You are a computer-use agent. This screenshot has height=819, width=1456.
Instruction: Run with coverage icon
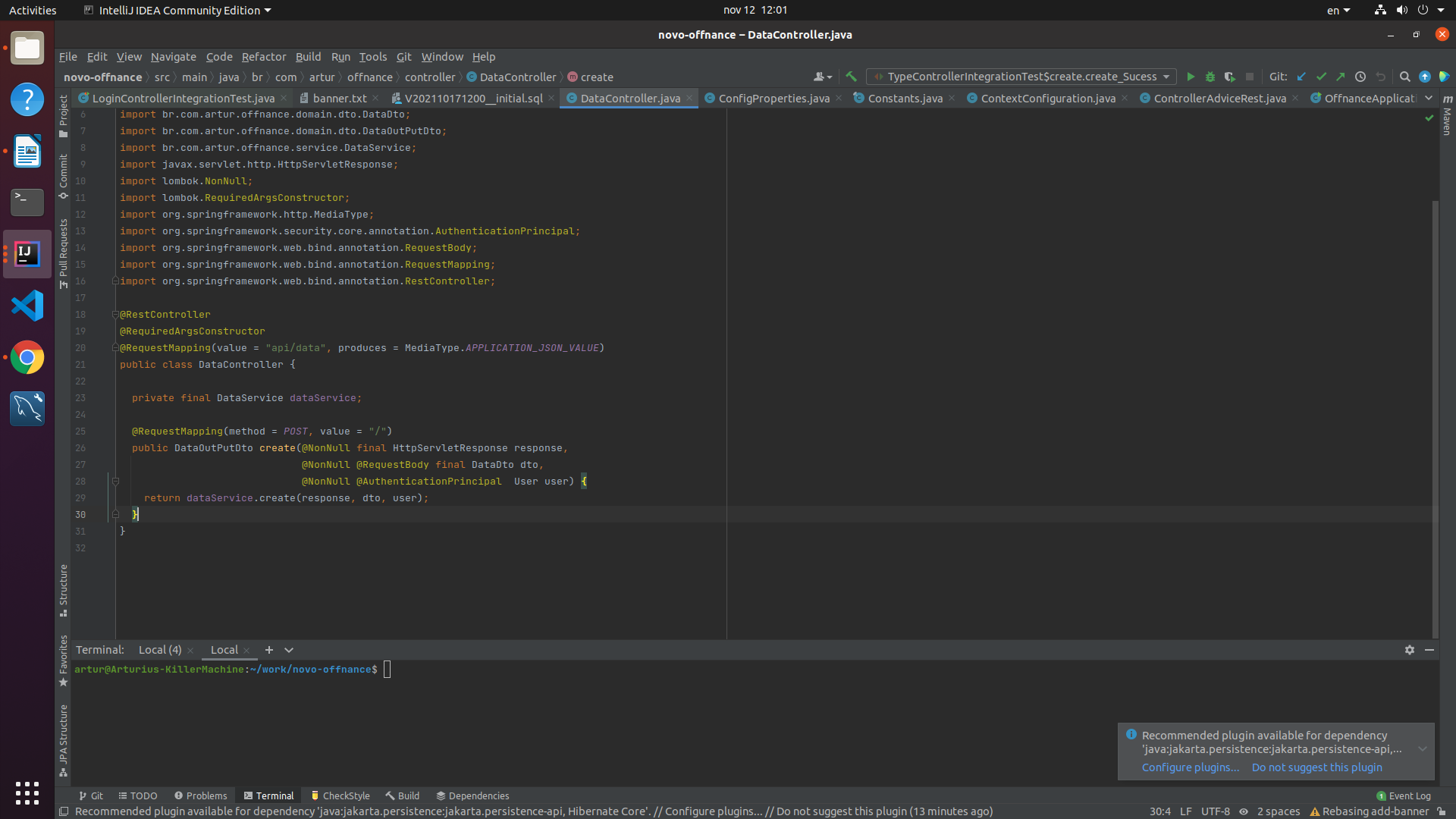[1230, 77]
